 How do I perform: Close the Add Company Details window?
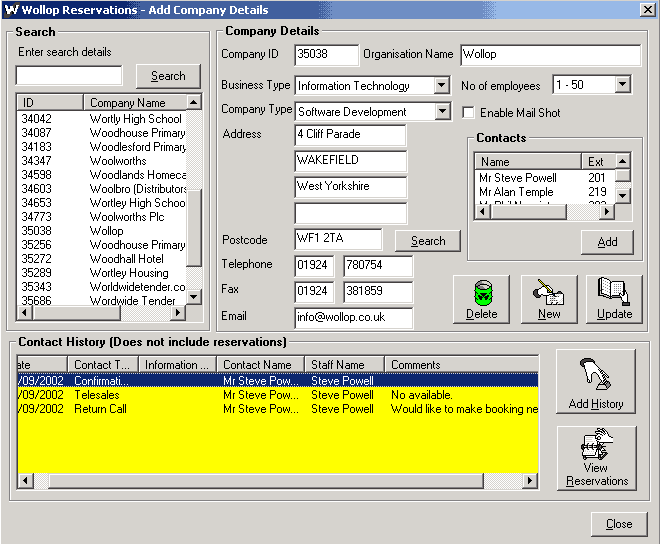pyautogui.click(x=647, y=10)
